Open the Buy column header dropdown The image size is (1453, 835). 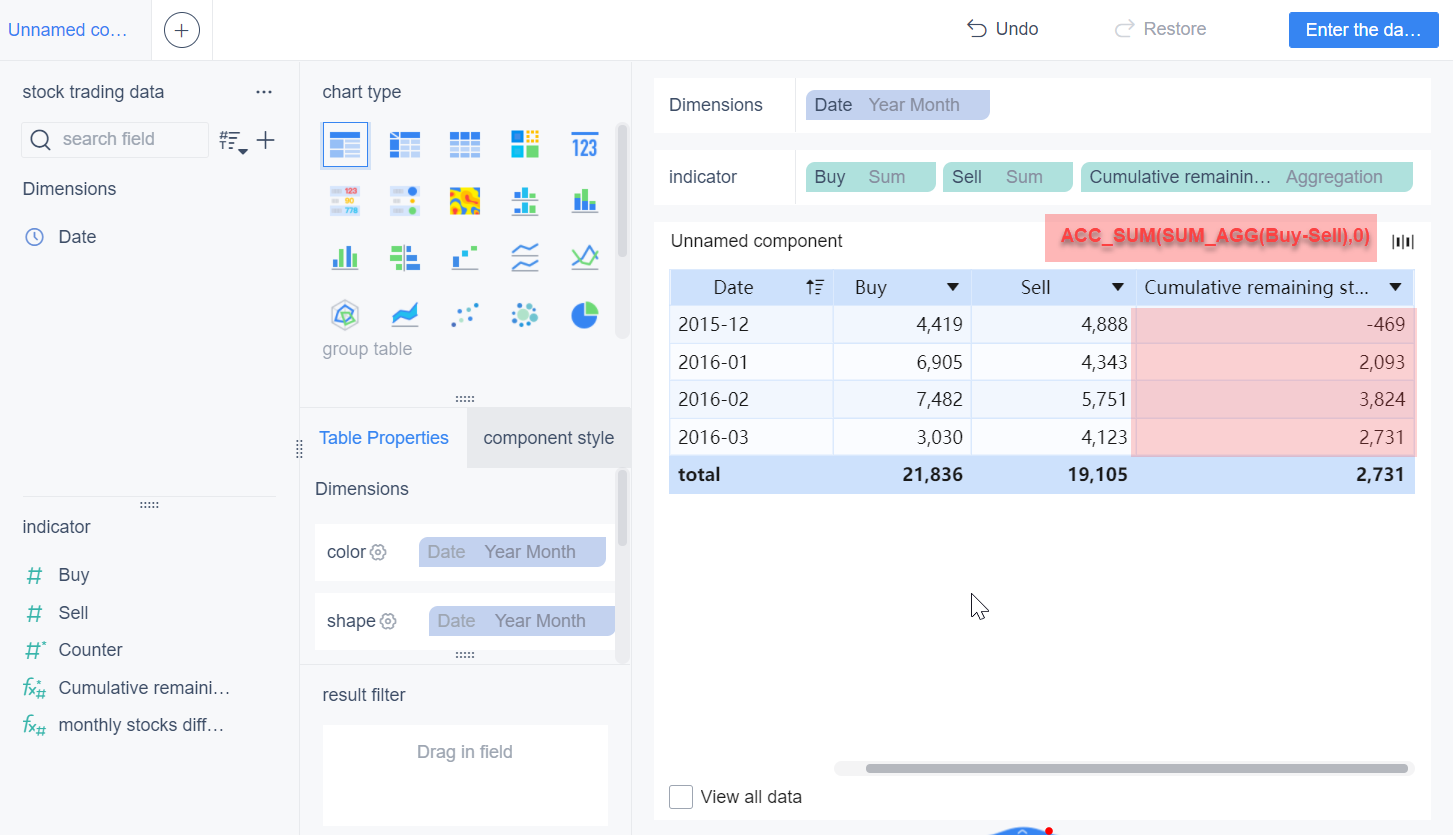[x=953, y=288]
